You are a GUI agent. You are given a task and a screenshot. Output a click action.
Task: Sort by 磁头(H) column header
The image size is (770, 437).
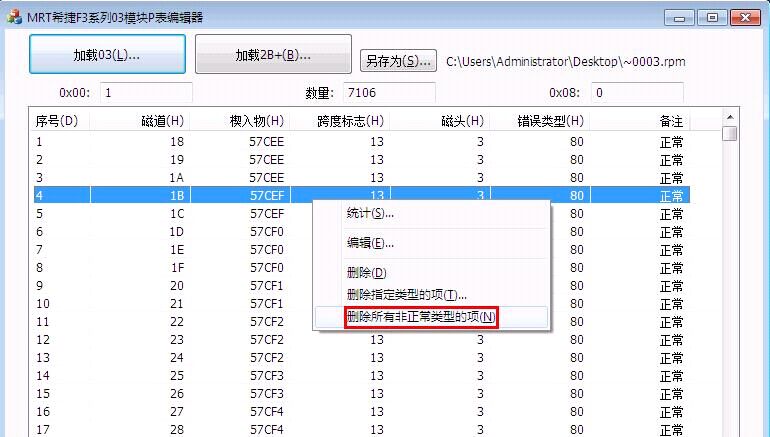(x=440, y=121)
